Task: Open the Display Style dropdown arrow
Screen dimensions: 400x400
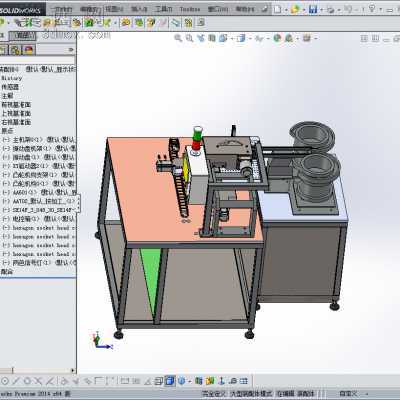Action: coord(250,39)
